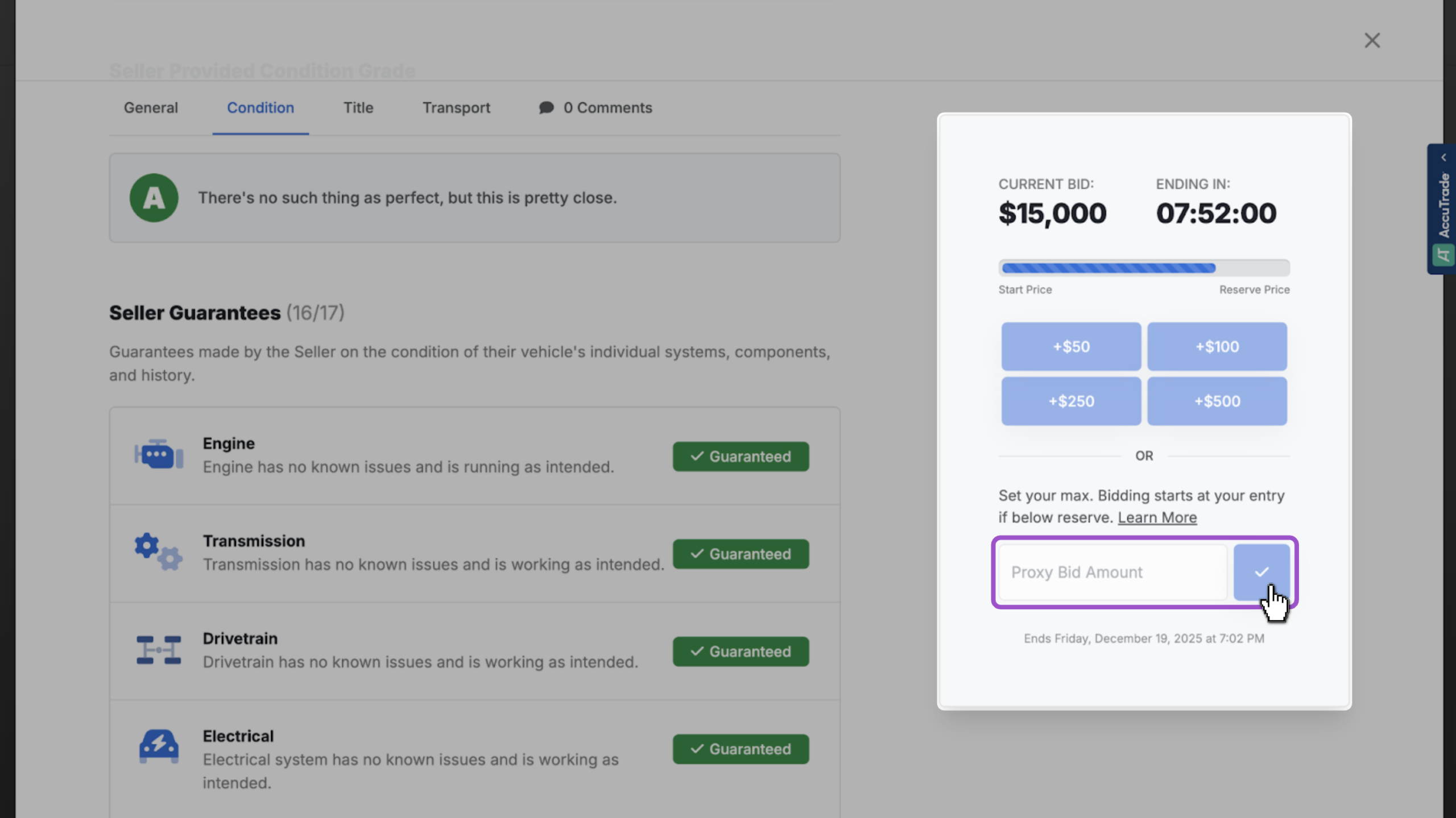Screen dimensions: 1456x818
Task: Click the Electrical car icon
Action: (x=159, y=746)
